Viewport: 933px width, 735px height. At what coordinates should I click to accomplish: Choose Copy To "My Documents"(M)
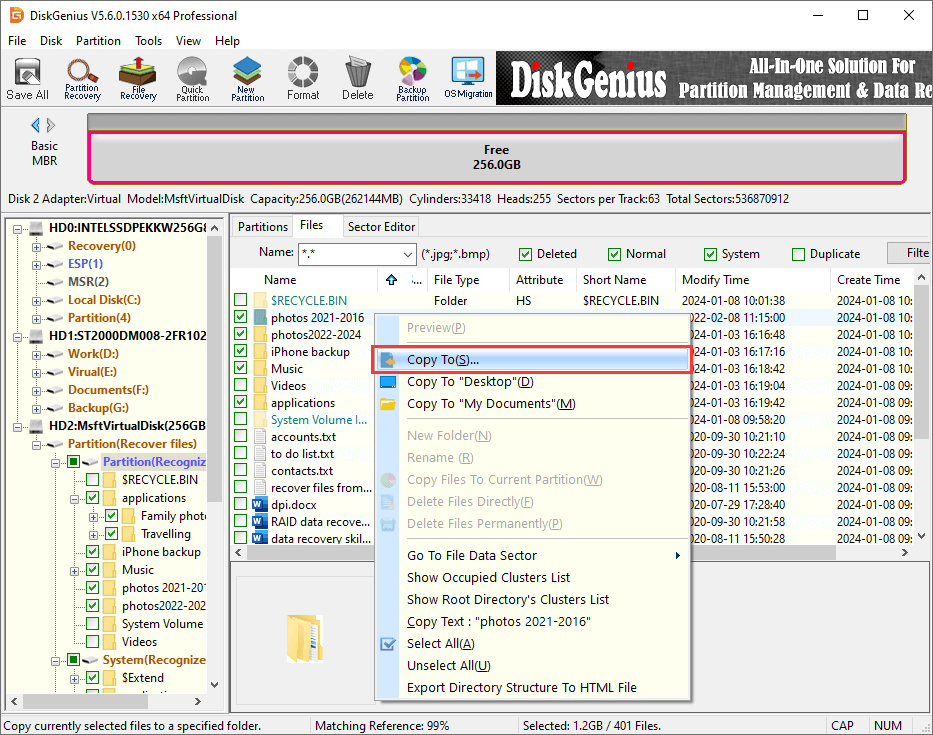(x=532, y=404)
